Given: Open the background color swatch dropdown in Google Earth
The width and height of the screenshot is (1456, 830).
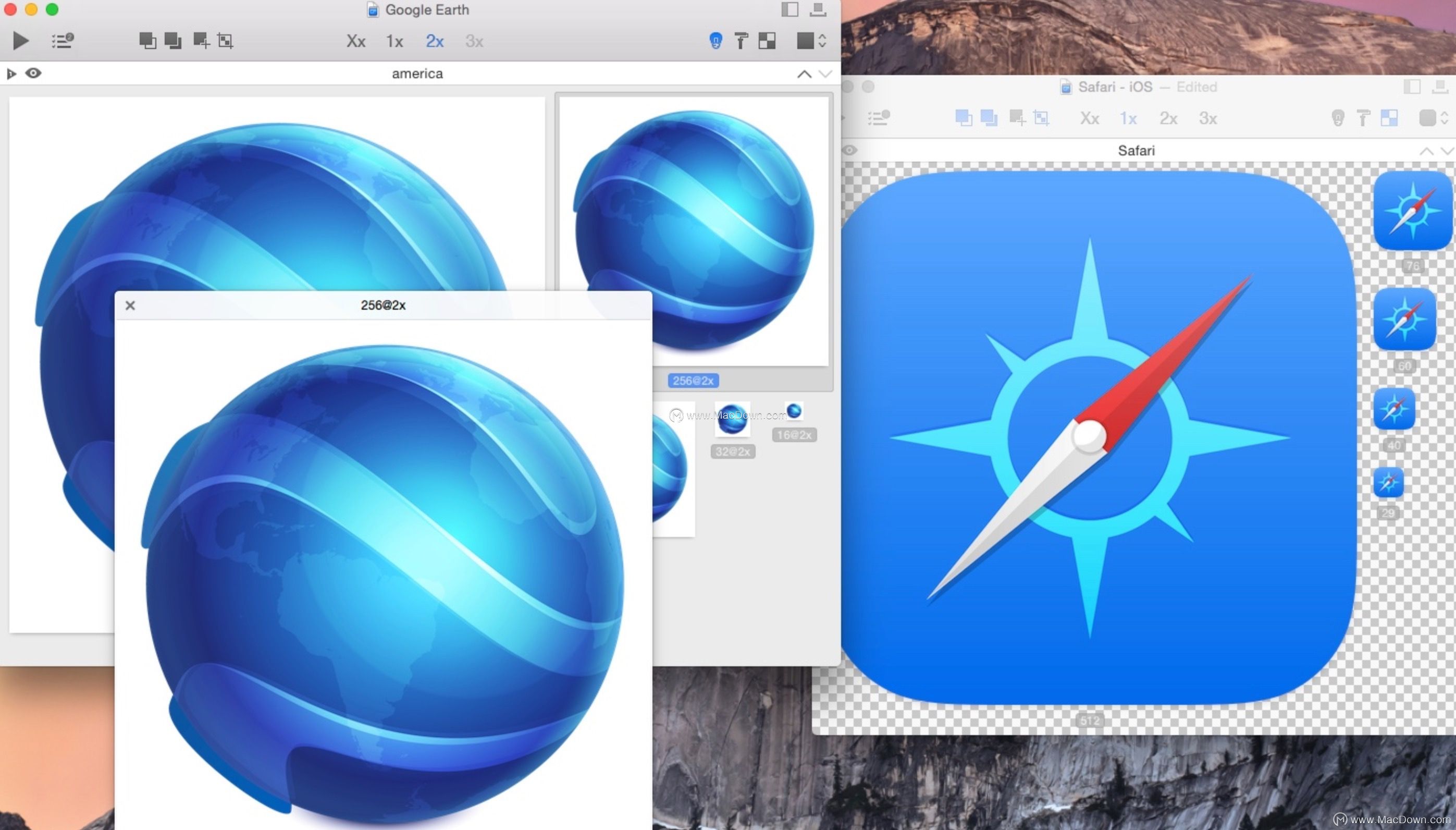Looking at the screenshot, I should click(805, 41).
